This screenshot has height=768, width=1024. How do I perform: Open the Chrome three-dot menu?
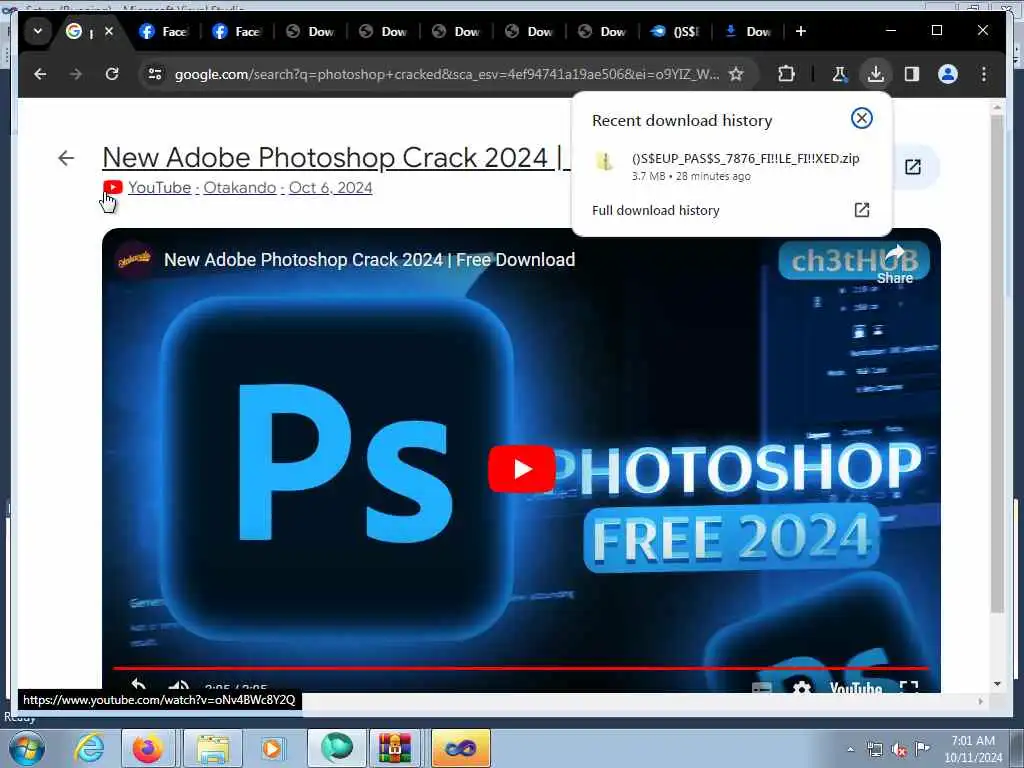[x=984, y=74]
